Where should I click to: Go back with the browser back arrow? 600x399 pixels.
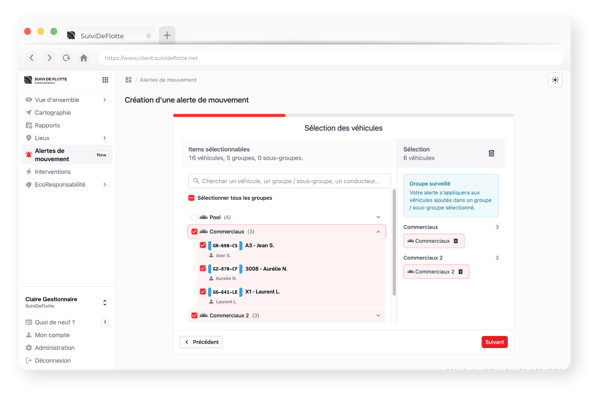tap(31, 58)
